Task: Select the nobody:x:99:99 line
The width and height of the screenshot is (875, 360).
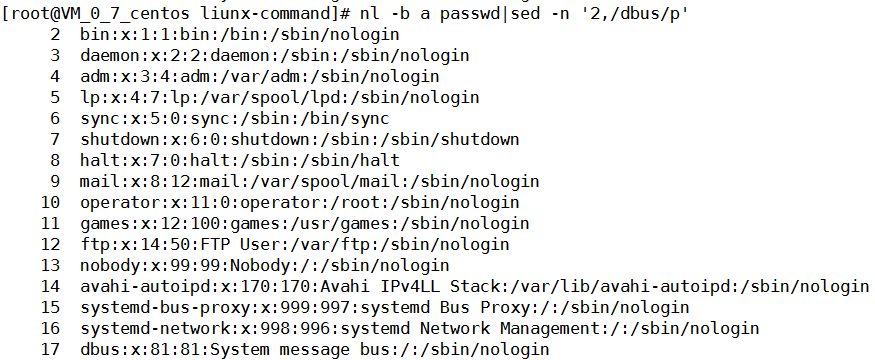Action: point(265,265)
